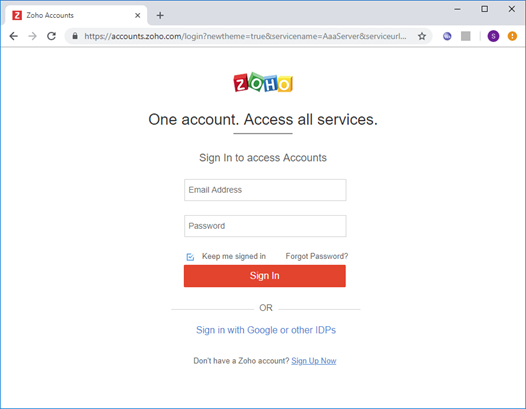
Task: Open the Forgot Password link
Action: (x=317, y=256)
